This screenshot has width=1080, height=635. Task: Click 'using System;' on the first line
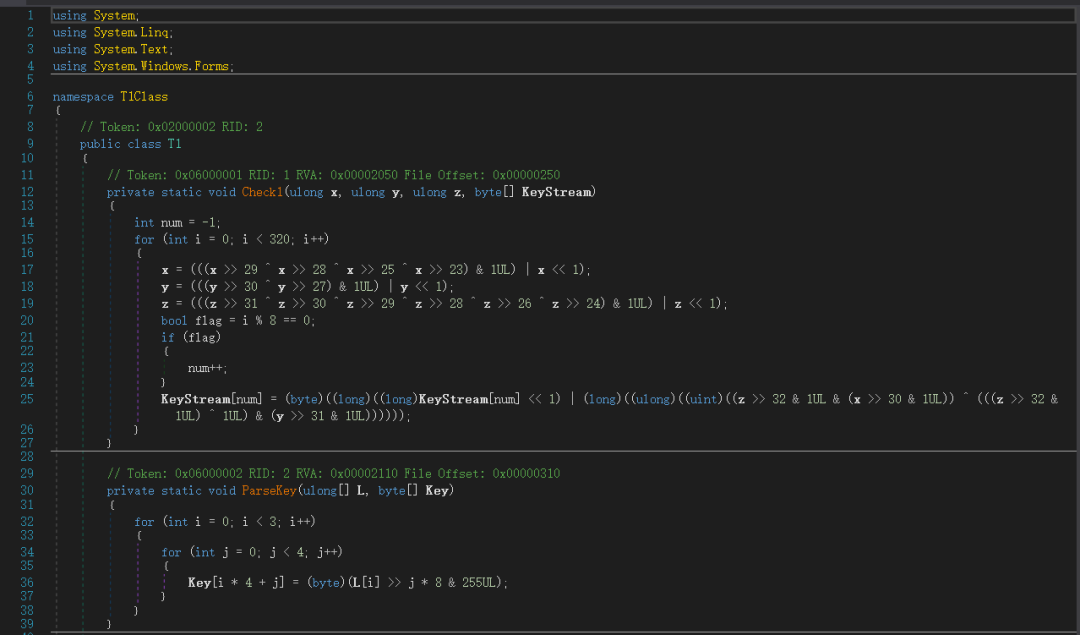[x=96, y=15]
